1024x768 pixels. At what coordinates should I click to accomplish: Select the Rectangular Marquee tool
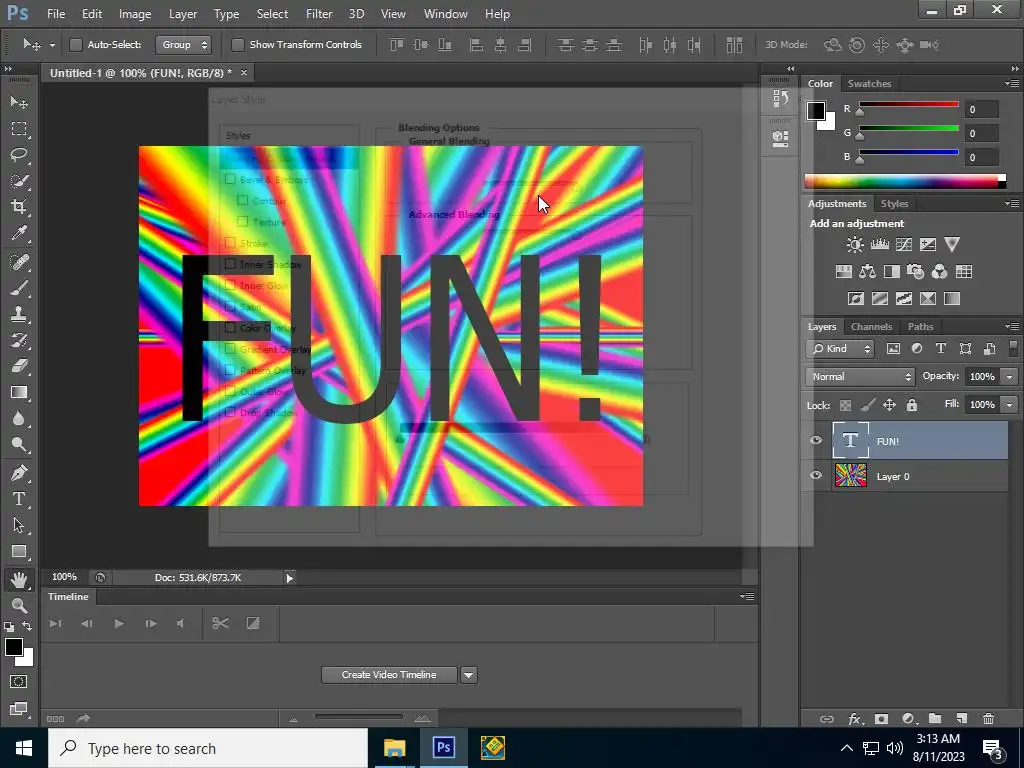click(19, 129)
